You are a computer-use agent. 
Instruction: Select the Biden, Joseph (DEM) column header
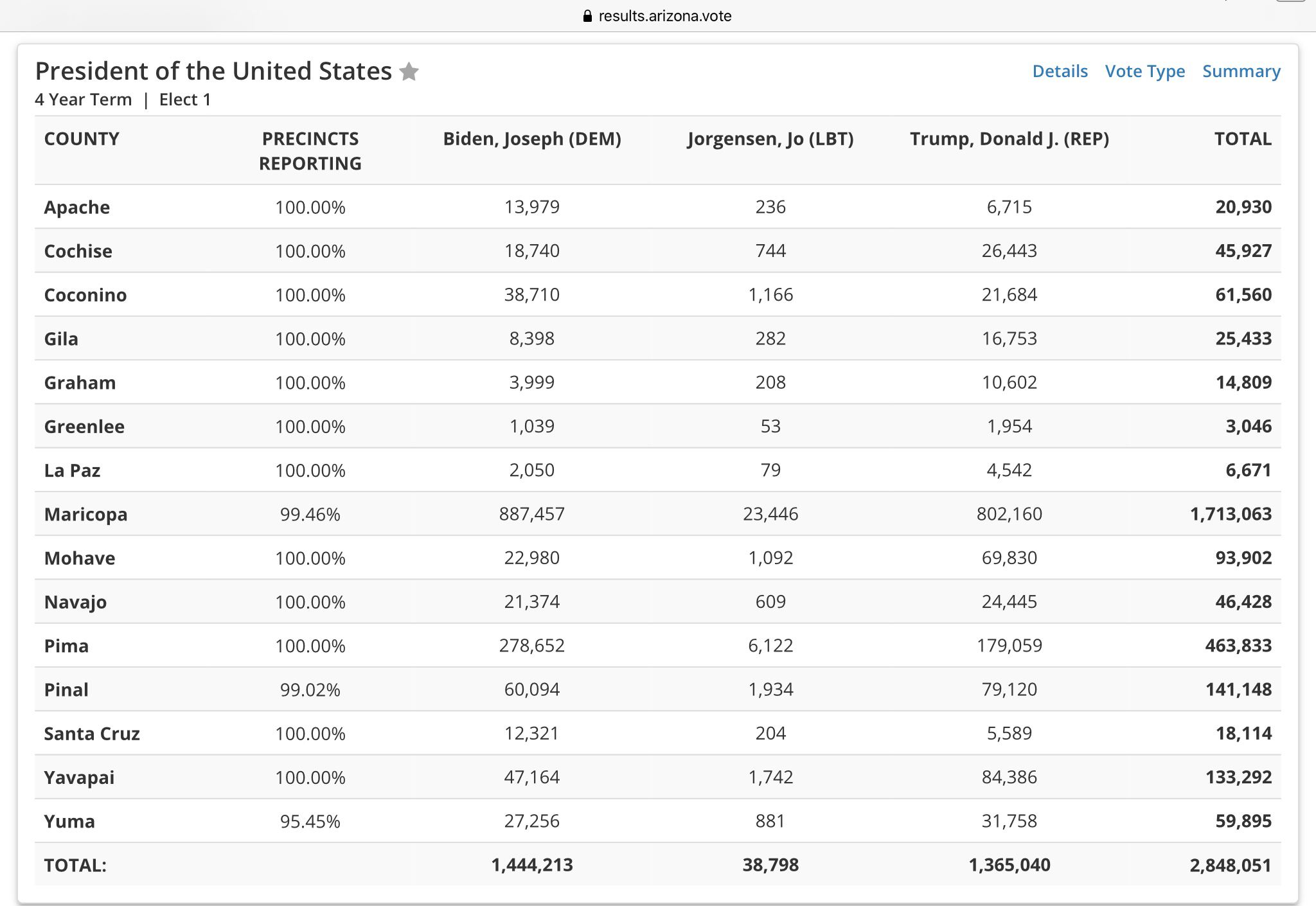(x=532, y=139)
